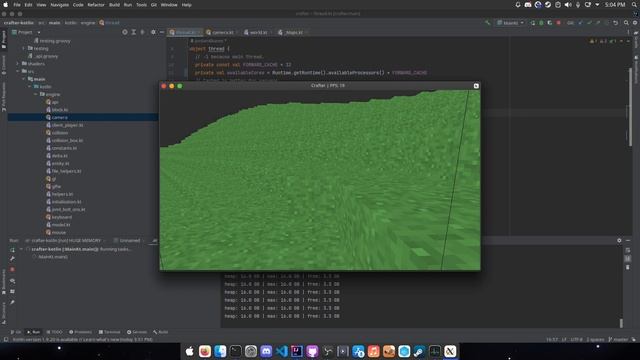The width and height of the screenshot is (640, 360).
Task: Click the editor vertical scrollbar
Action: point(631,106)
